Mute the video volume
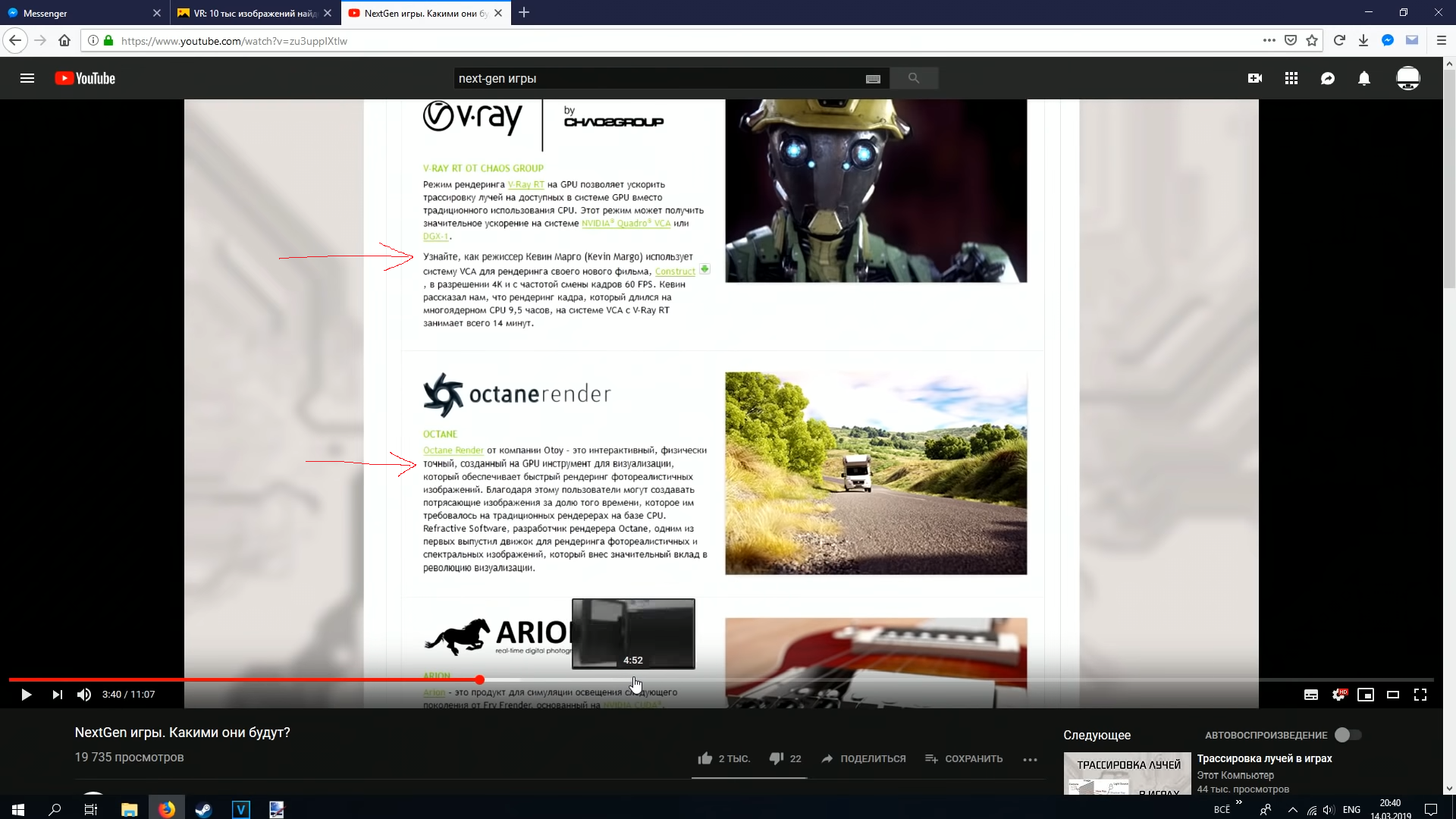Viewport: 1456px width, 819px height. [x=84, y=695]
